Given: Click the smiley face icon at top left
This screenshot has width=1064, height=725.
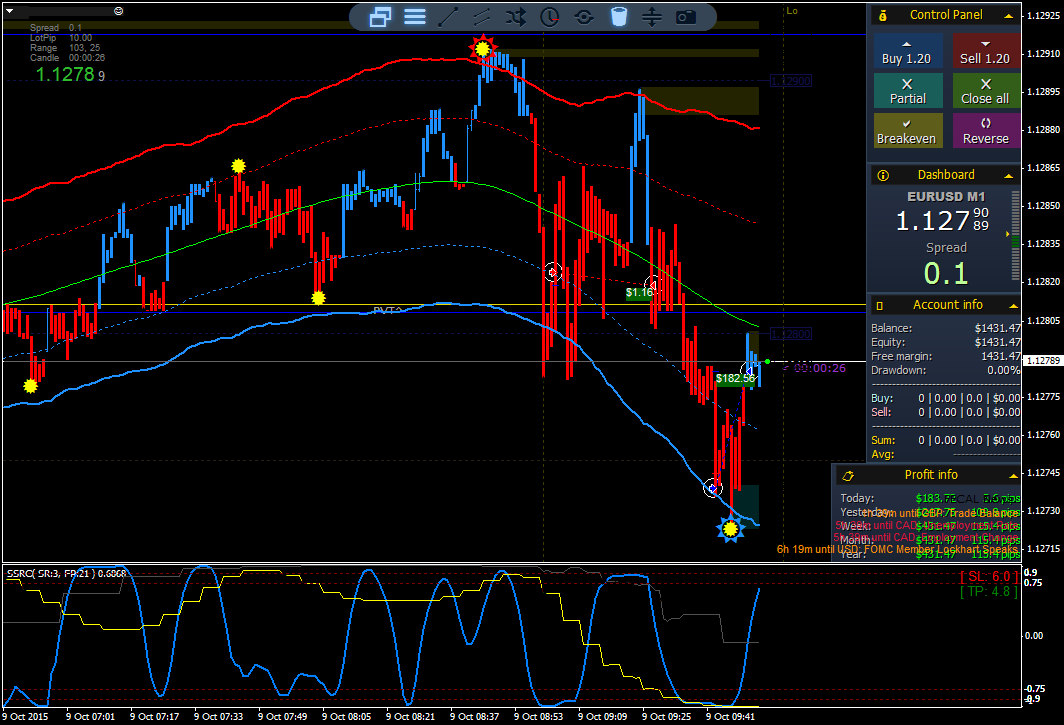Looking at the screenshot, I should tap(119, 11).
